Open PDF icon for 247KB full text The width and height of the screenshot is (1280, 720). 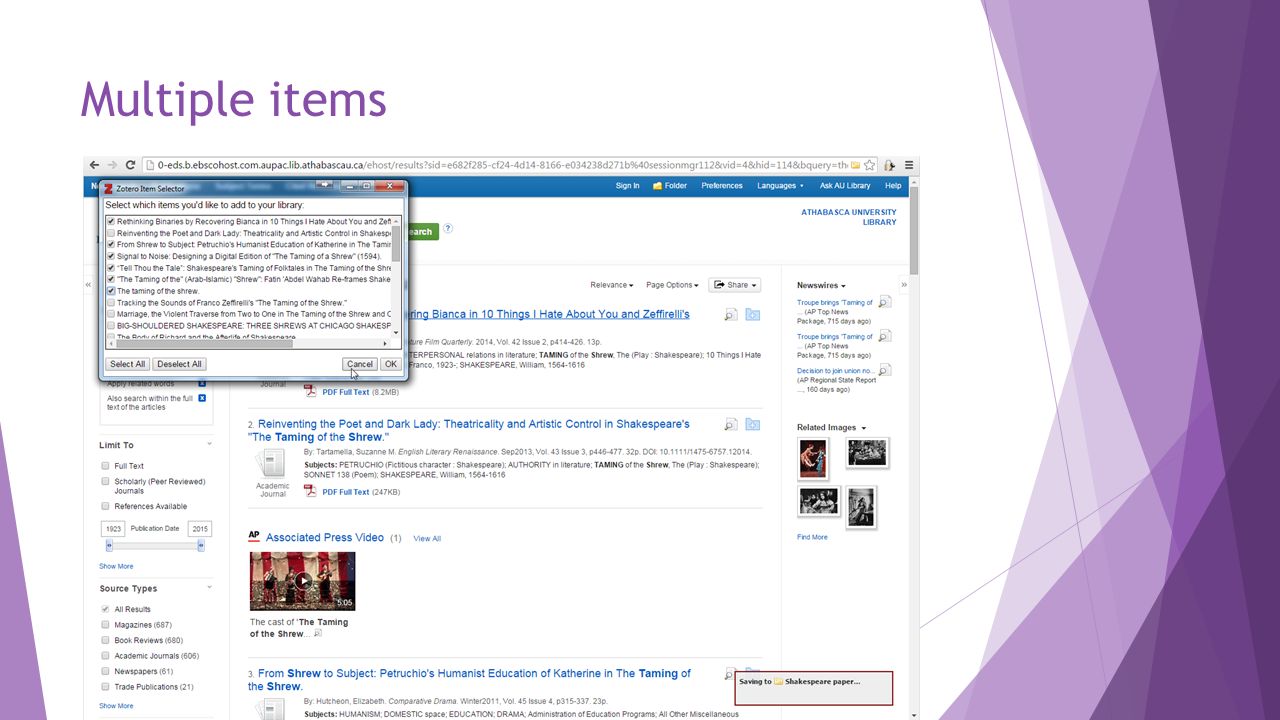coord(310,492)
